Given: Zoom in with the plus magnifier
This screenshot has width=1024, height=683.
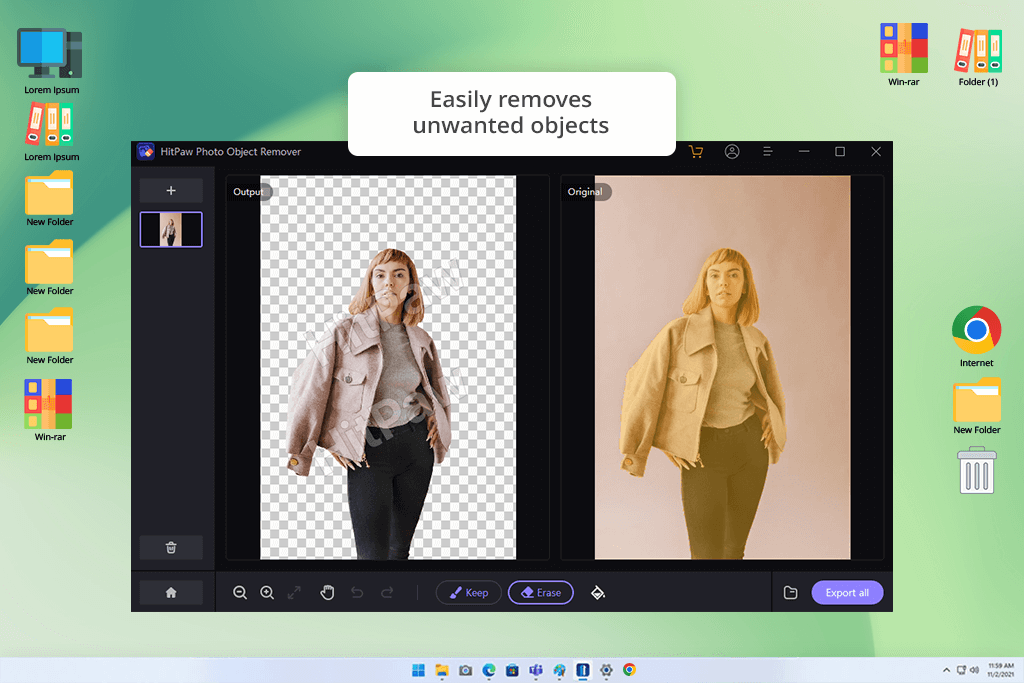Looking at the screenshot, I should tap(267, 592).
